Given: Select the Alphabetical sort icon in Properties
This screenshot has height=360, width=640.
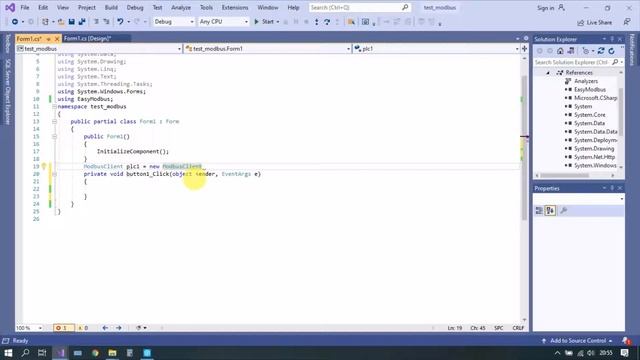Looking at the screenshot, I should pyautogui.click(x=550, y=211).
